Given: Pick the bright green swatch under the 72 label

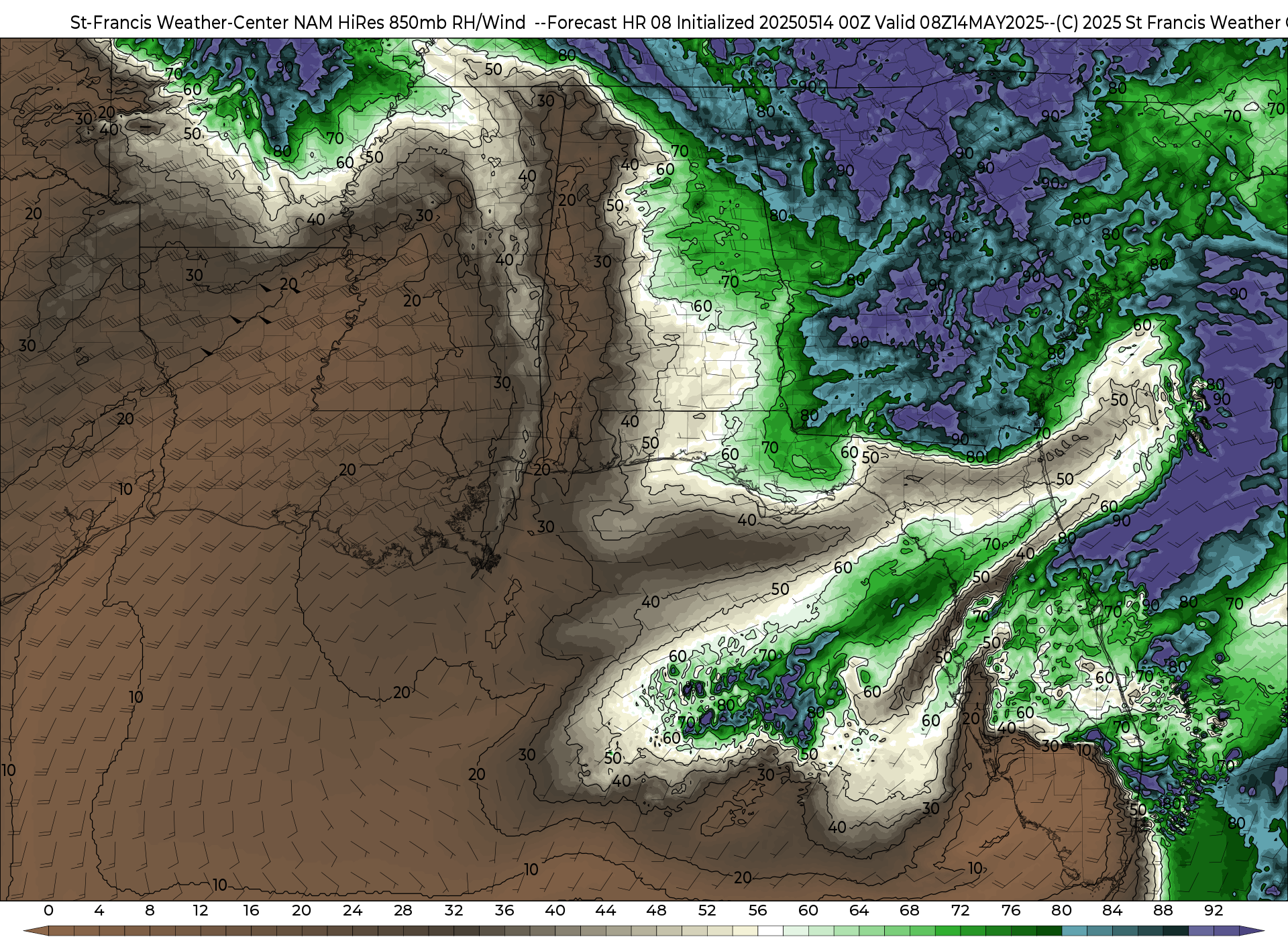Looking at the screenshot, I should 973,931.
